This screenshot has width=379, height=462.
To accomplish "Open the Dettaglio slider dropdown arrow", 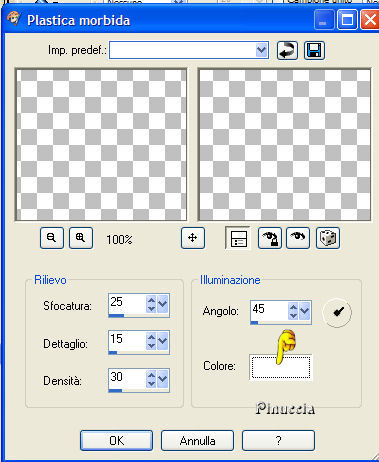I will (163, 341).
